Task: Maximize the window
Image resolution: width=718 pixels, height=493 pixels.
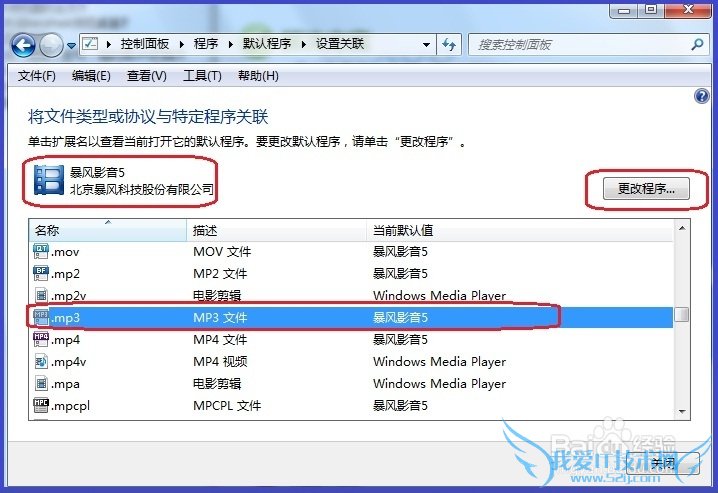Action: pos(651,10)
